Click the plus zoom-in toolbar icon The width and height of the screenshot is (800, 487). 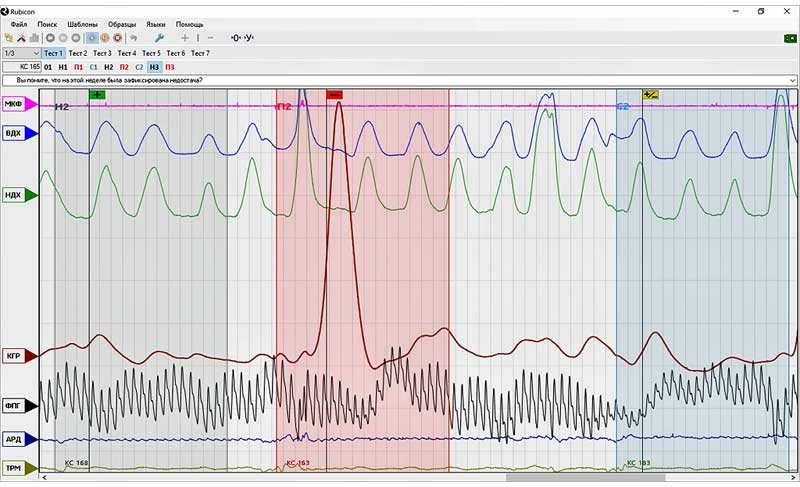tap(185, 37)
